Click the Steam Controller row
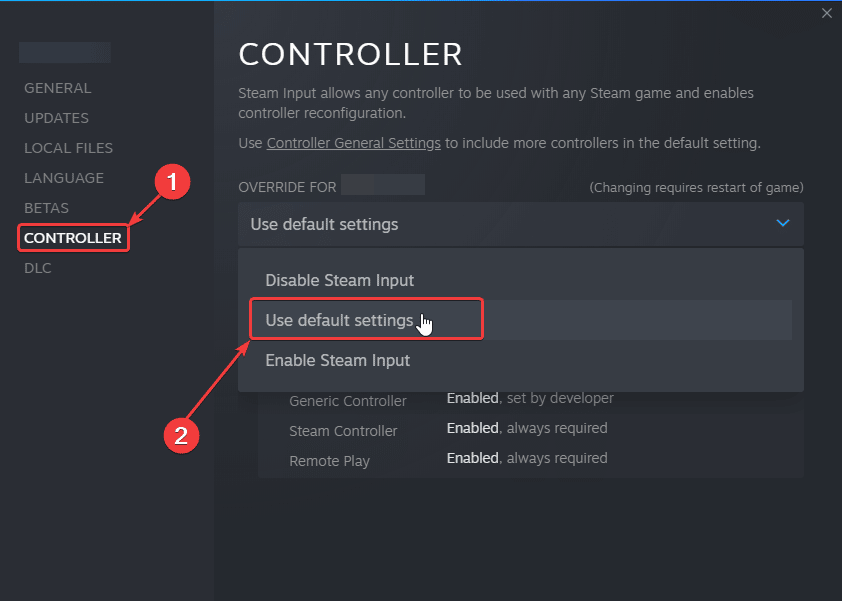Viewport: 842px width, 601px height. (343, 431)
